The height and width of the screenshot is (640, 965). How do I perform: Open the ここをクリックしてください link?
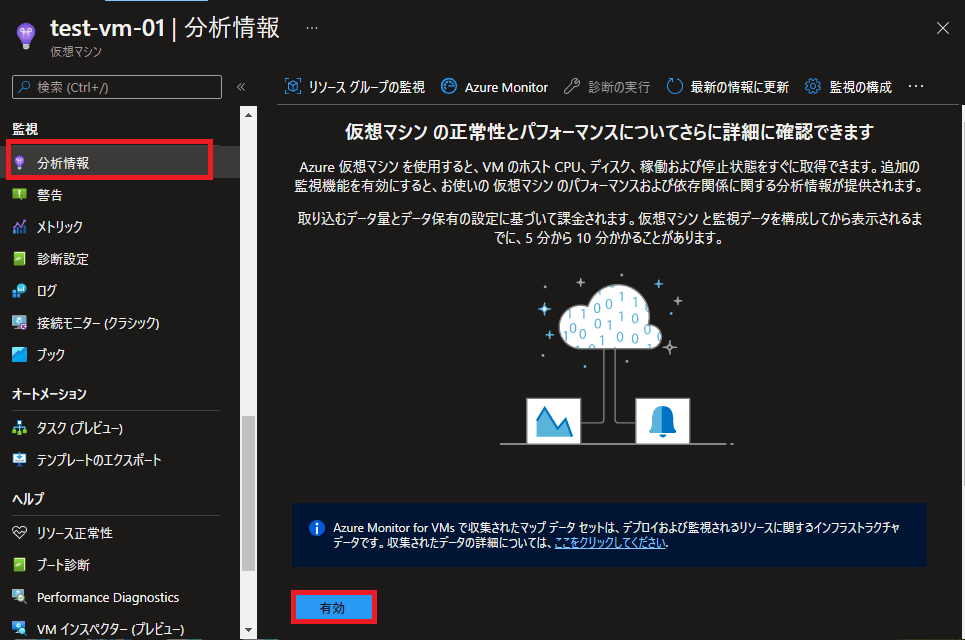coord(610,543)
